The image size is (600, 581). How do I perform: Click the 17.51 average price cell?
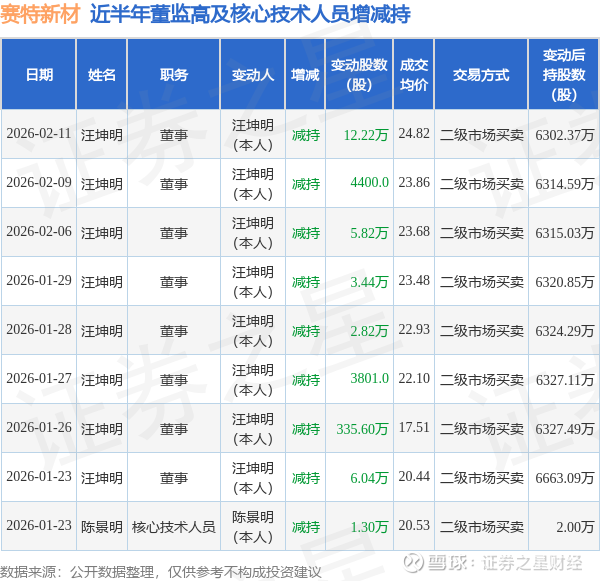(414, 428)
